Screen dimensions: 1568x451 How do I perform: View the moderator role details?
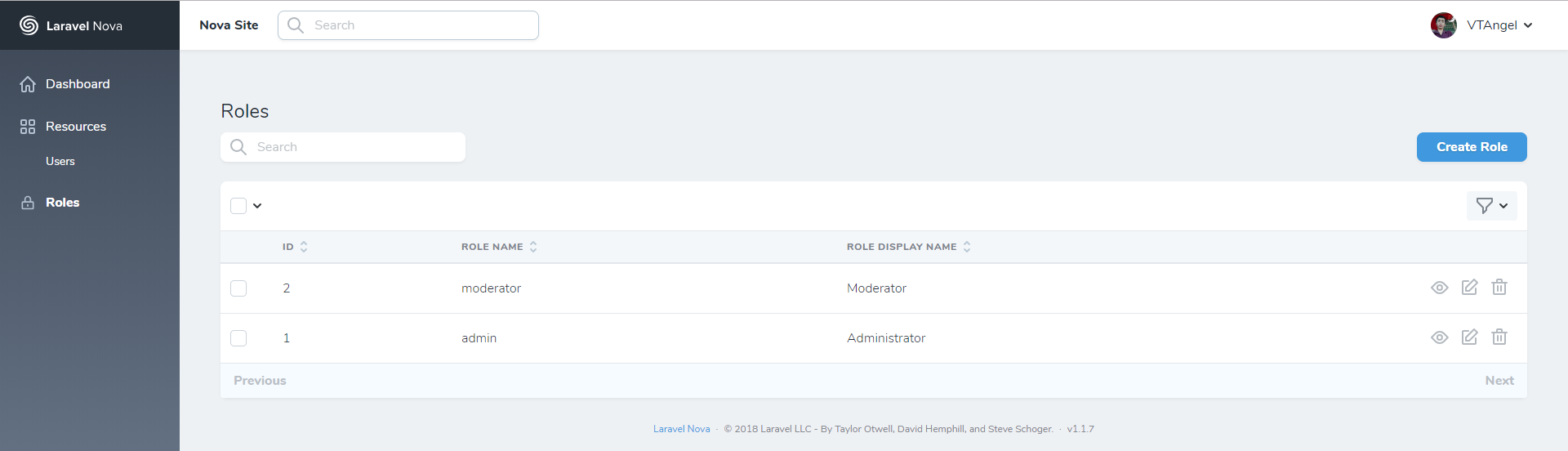[1439, 288]
